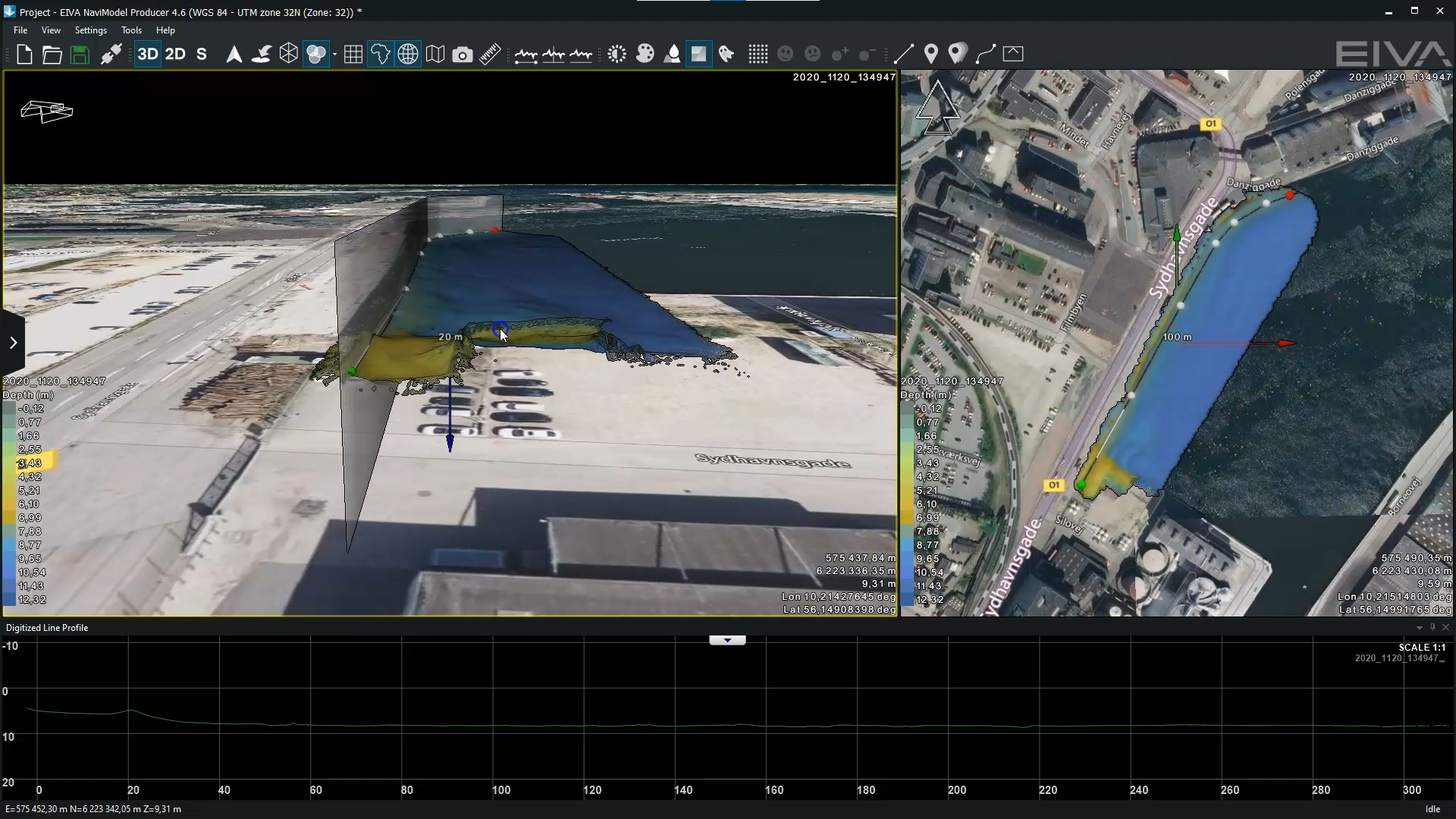Toggle the globe background map button
This screenshot has height=819, width=1456.
(408, 55)
